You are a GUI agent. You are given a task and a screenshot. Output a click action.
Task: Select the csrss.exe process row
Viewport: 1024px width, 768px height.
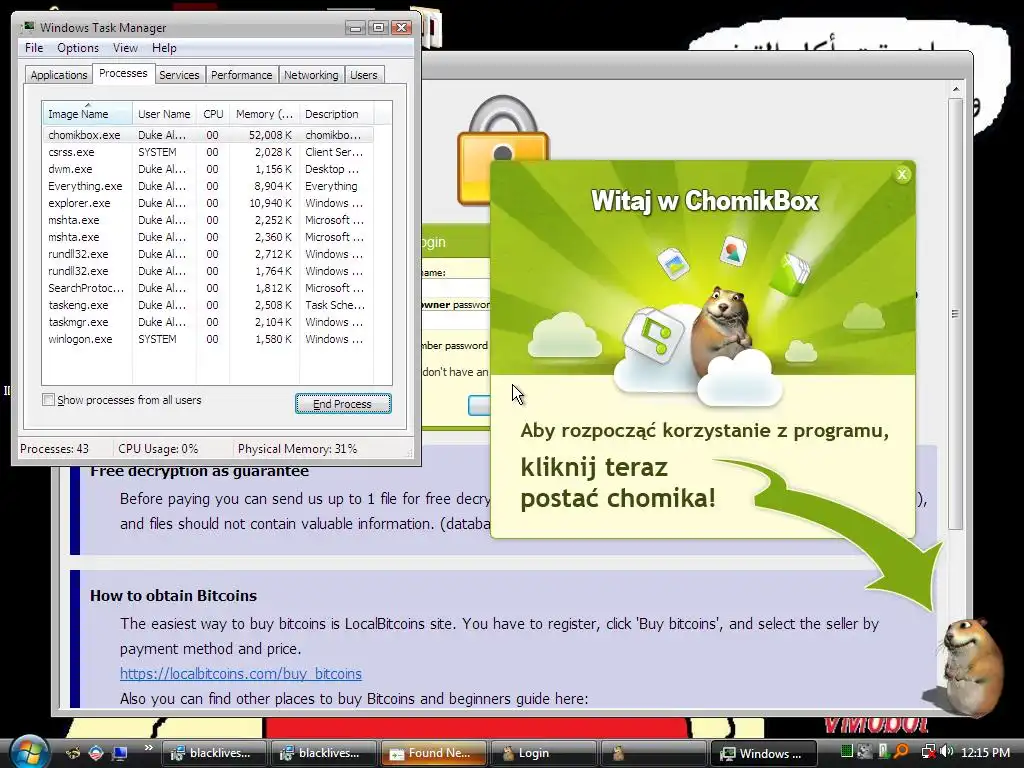tap(208, 152)
